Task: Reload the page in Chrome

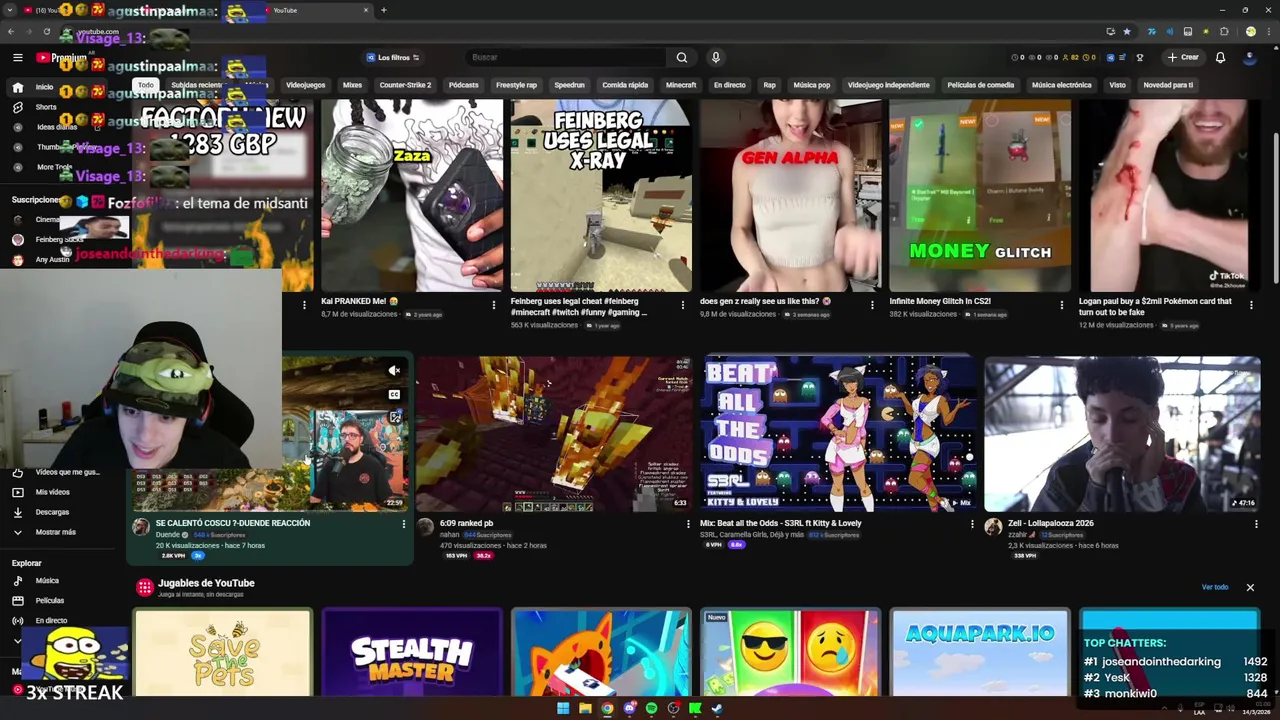Action: (46, 31)
